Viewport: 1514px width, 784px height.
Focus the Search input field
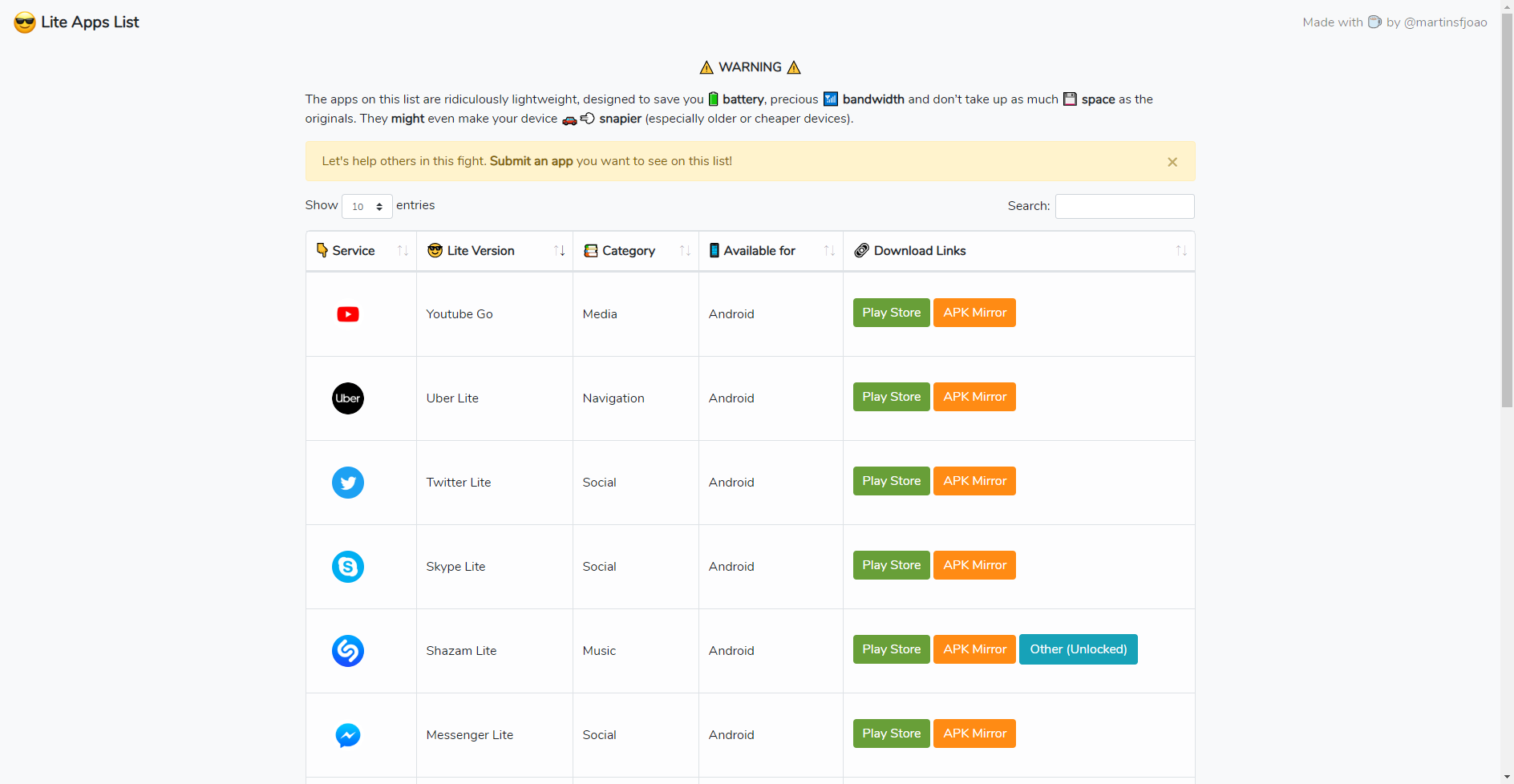point(1124,206)
